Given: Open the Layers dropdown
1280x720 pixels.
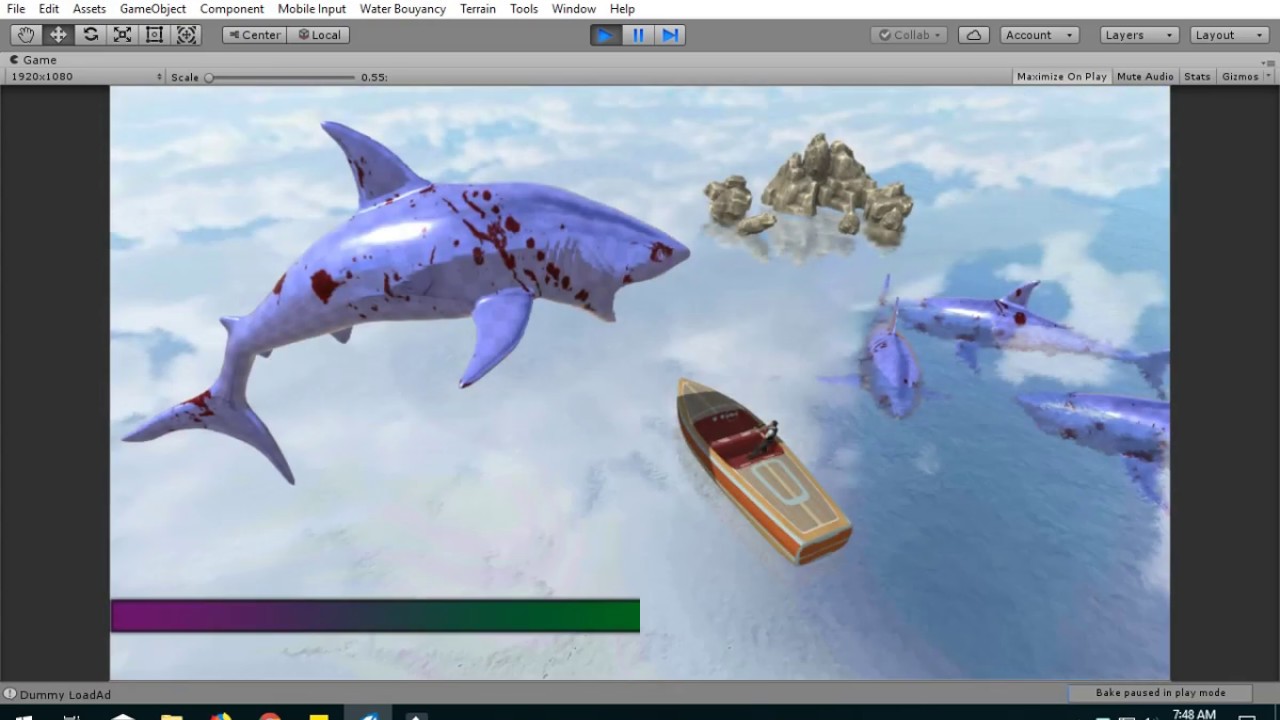Looking at the screenshot, I should coord(1140,34).
